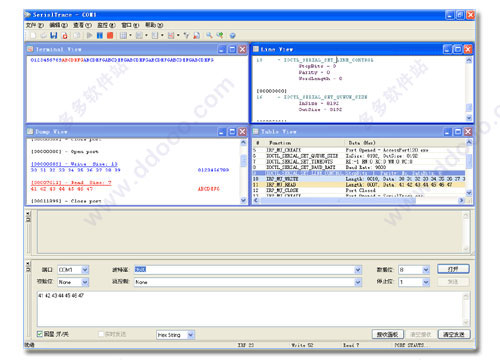This screenshot has height=360, width=500.
Task: Open the 文件 (File) menu
Action: (35, 25)
